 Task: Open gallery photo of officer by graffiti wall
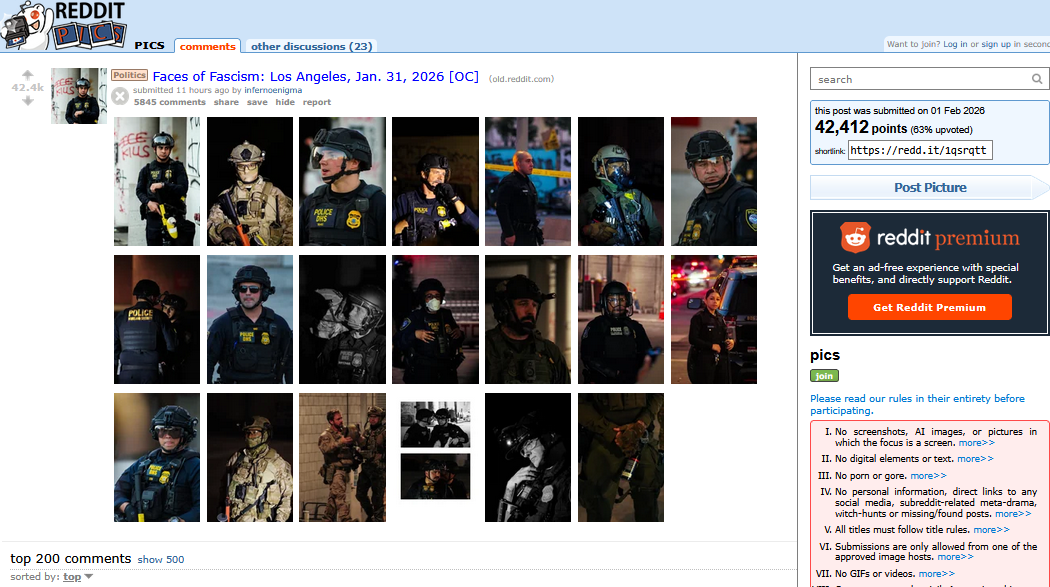(x=157, y=181)
